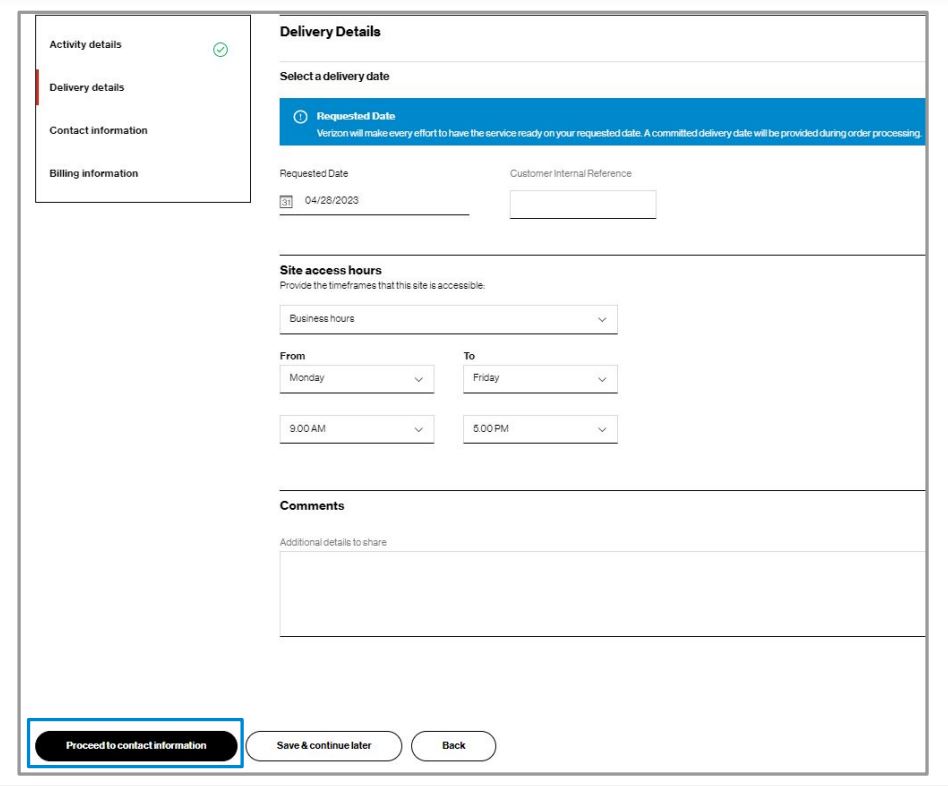948x786 pixels.
Task: Click the Select a delivery date heading
Action: tap(334, 76)
